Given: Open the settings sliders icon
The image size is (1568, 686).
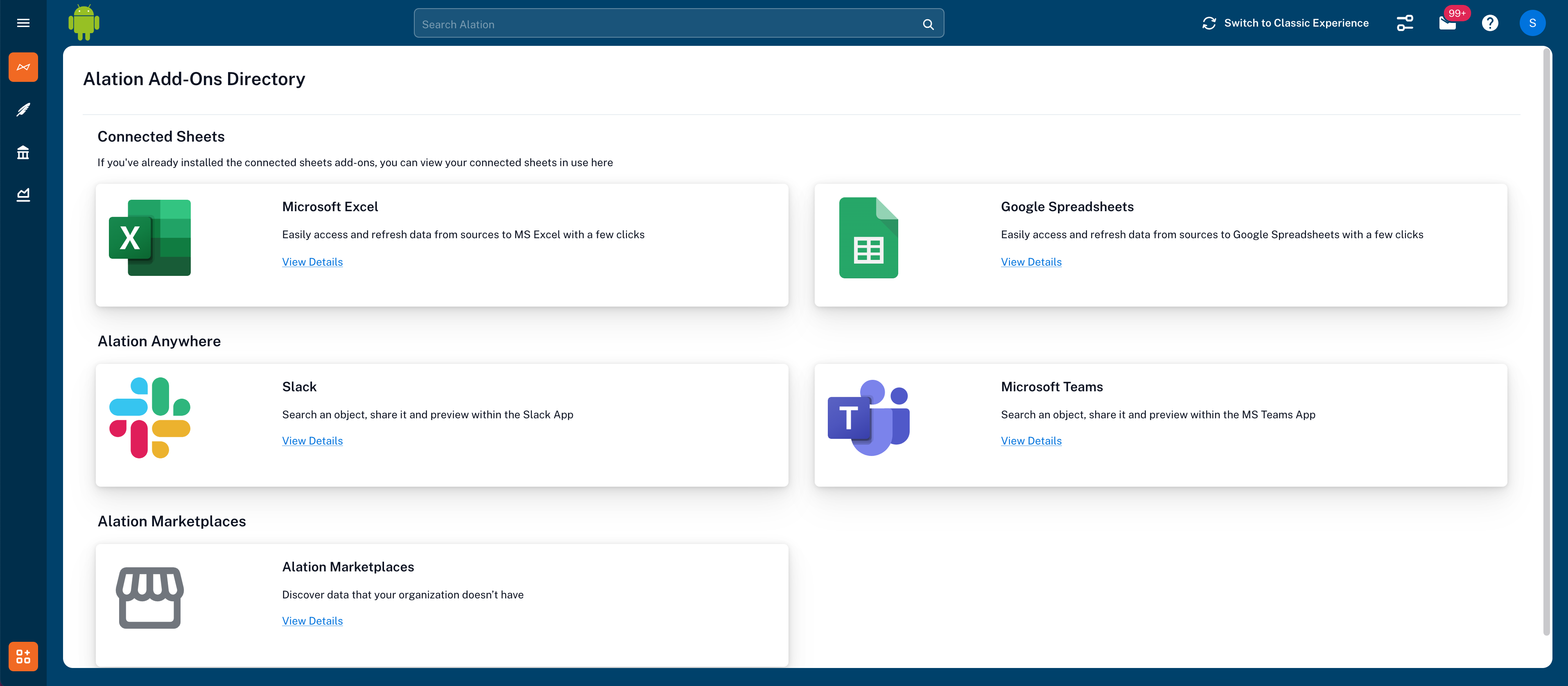Looking at the screenshot, I should pos(1405,23).
